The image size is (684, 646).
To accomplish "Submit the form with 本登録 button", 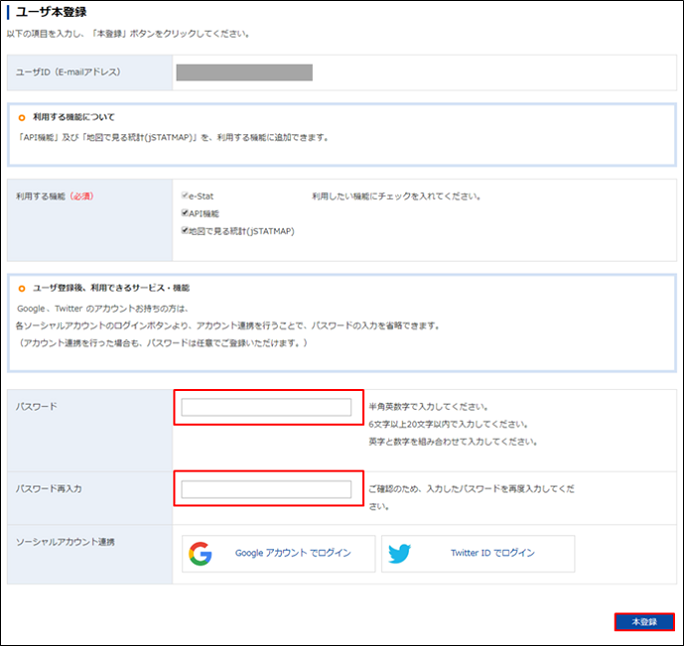I will point(644,622).
